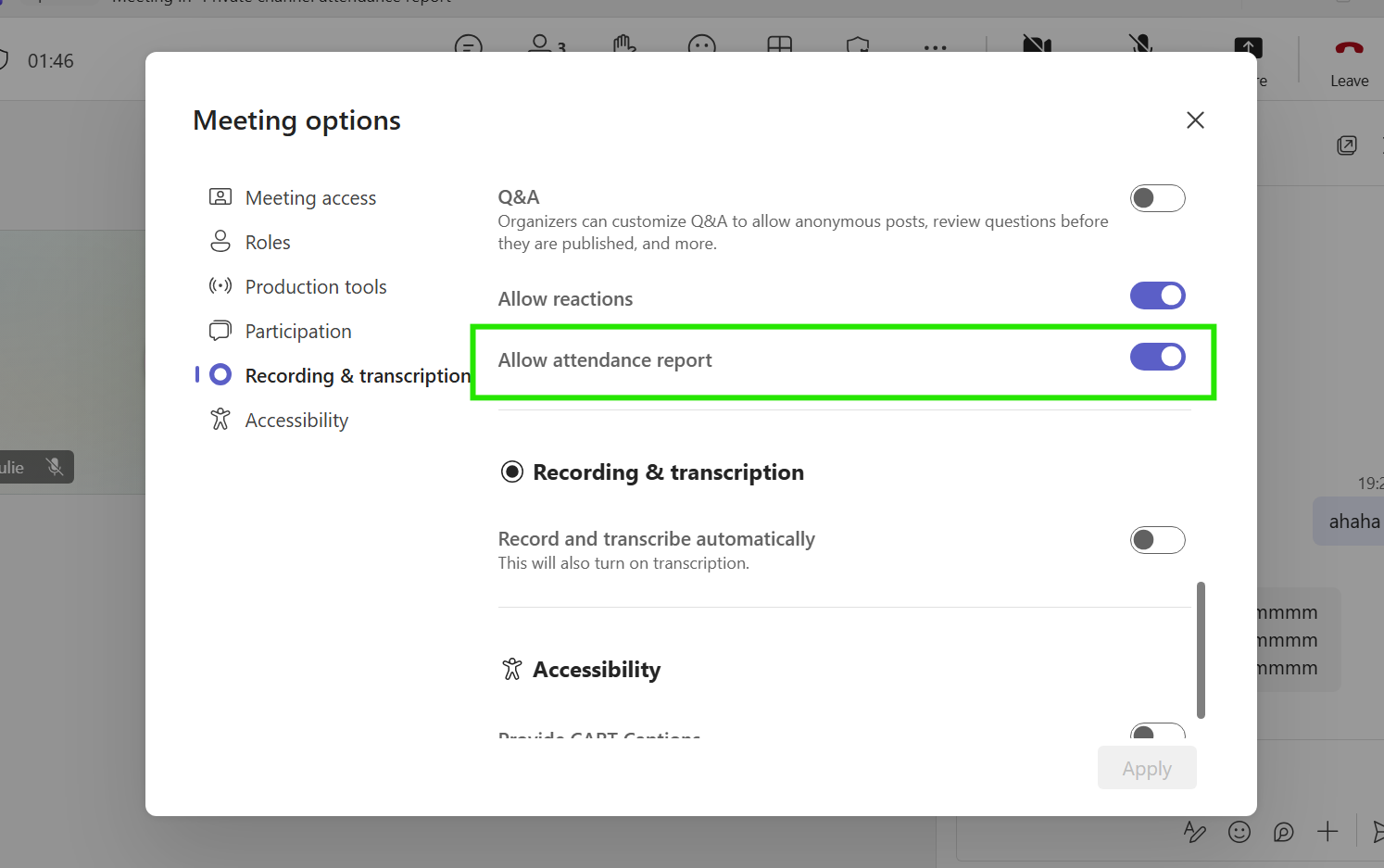Unmute microphone in meeting toolbar

click(x=1141, y=44)
